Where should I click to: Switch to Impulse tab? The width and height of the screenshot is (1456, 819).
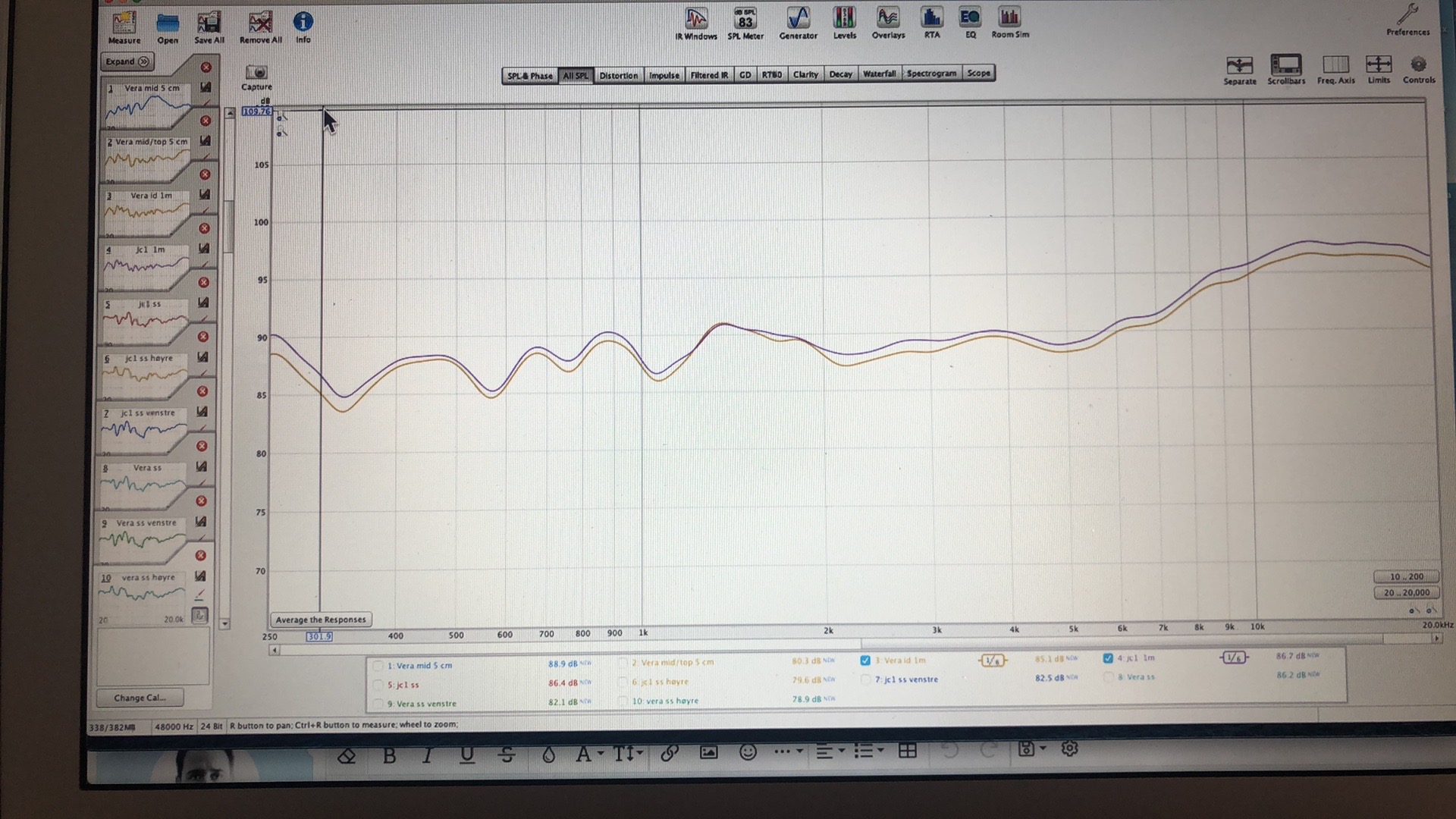[664, 75]
